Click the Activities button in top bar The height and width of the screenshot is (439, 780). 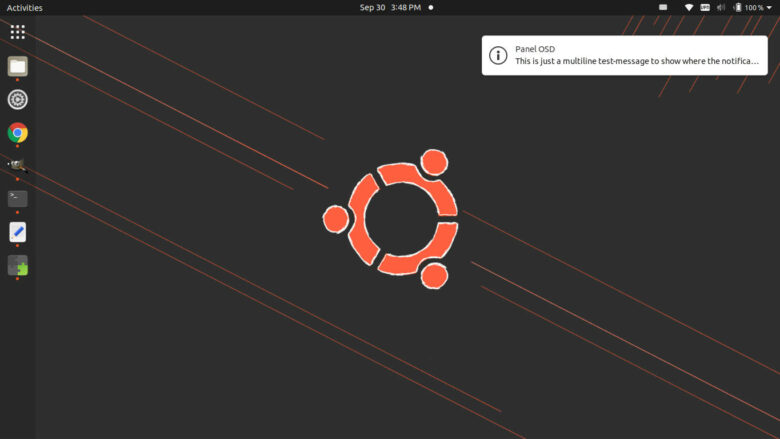[24, 7]
